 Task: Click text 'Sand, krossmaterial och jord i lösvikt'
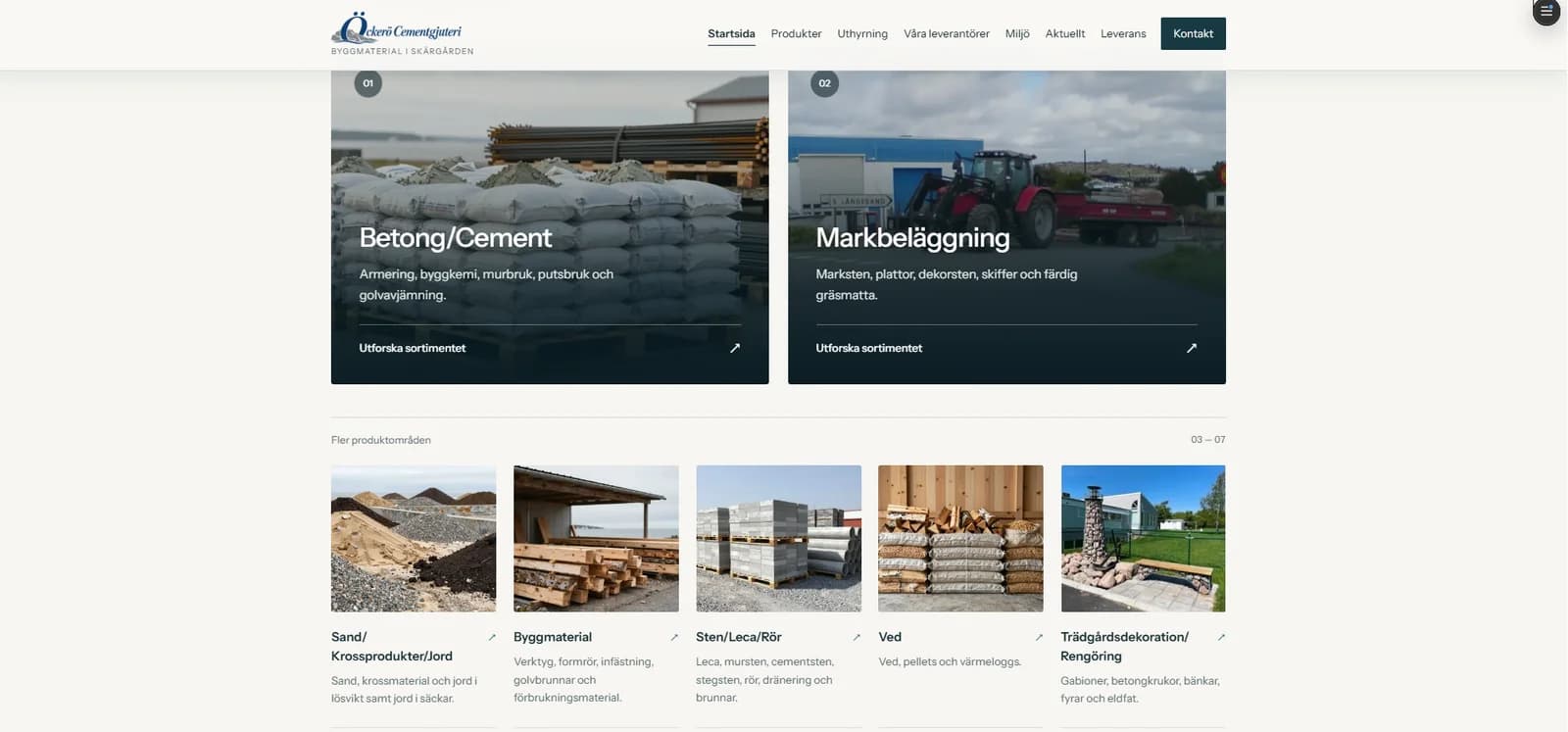tap(405, 689)
